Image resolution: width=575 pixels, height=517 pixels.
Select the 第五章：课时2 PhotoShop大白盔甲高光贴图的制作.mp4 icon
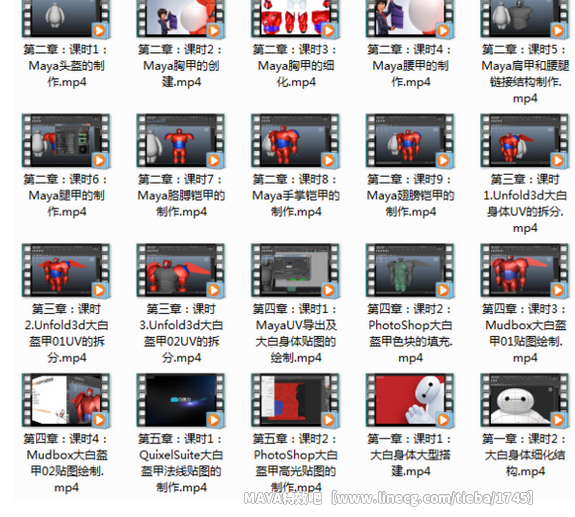[295, 400]
